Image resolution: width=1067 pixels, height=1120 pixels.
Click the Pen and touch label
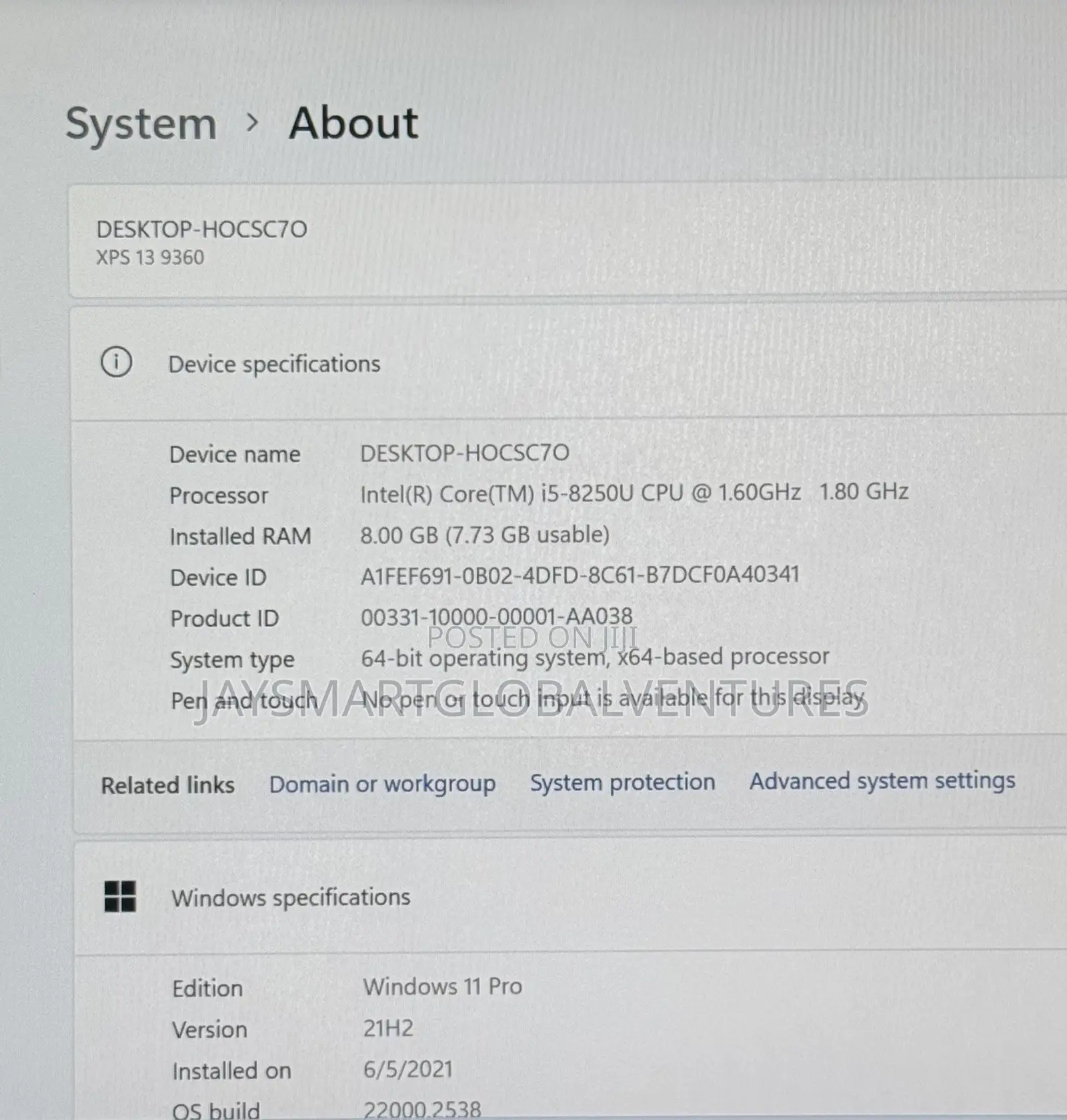245,701
